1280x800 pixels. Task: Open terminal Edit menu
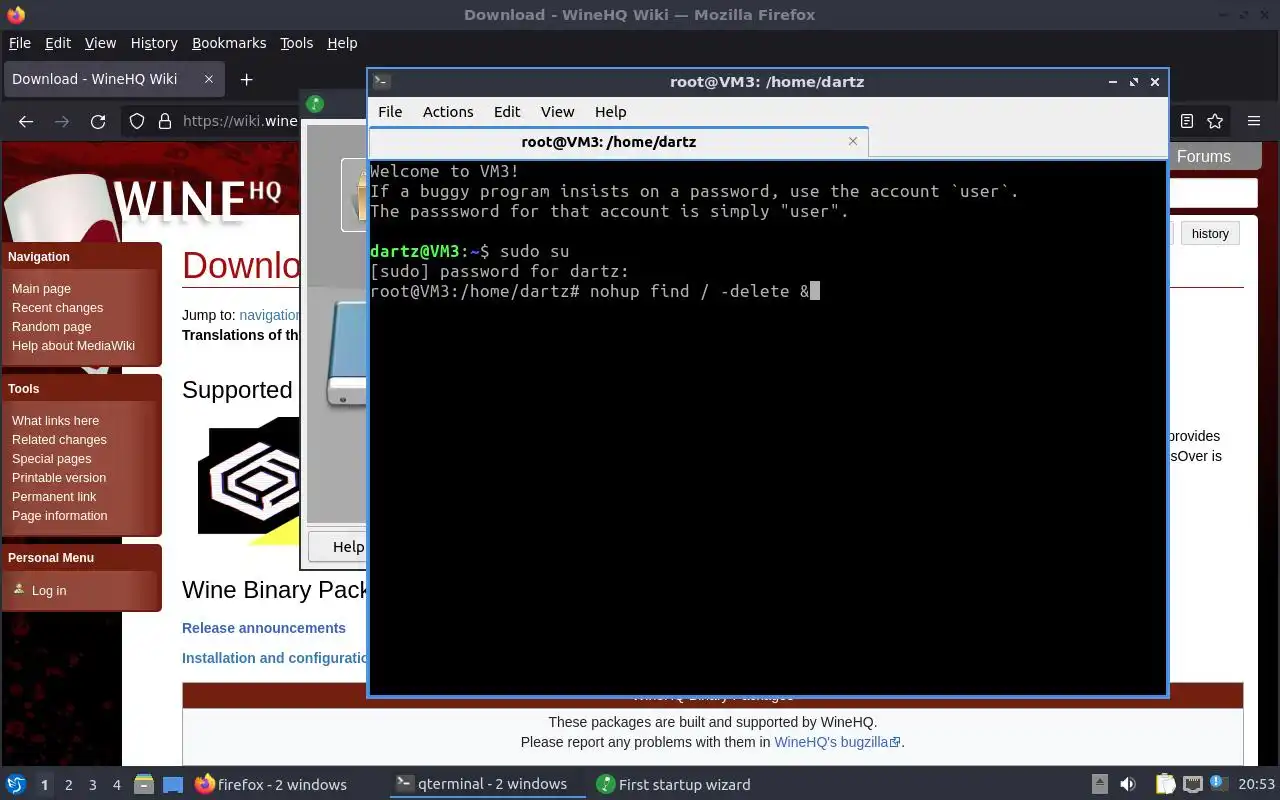(507, 111)
